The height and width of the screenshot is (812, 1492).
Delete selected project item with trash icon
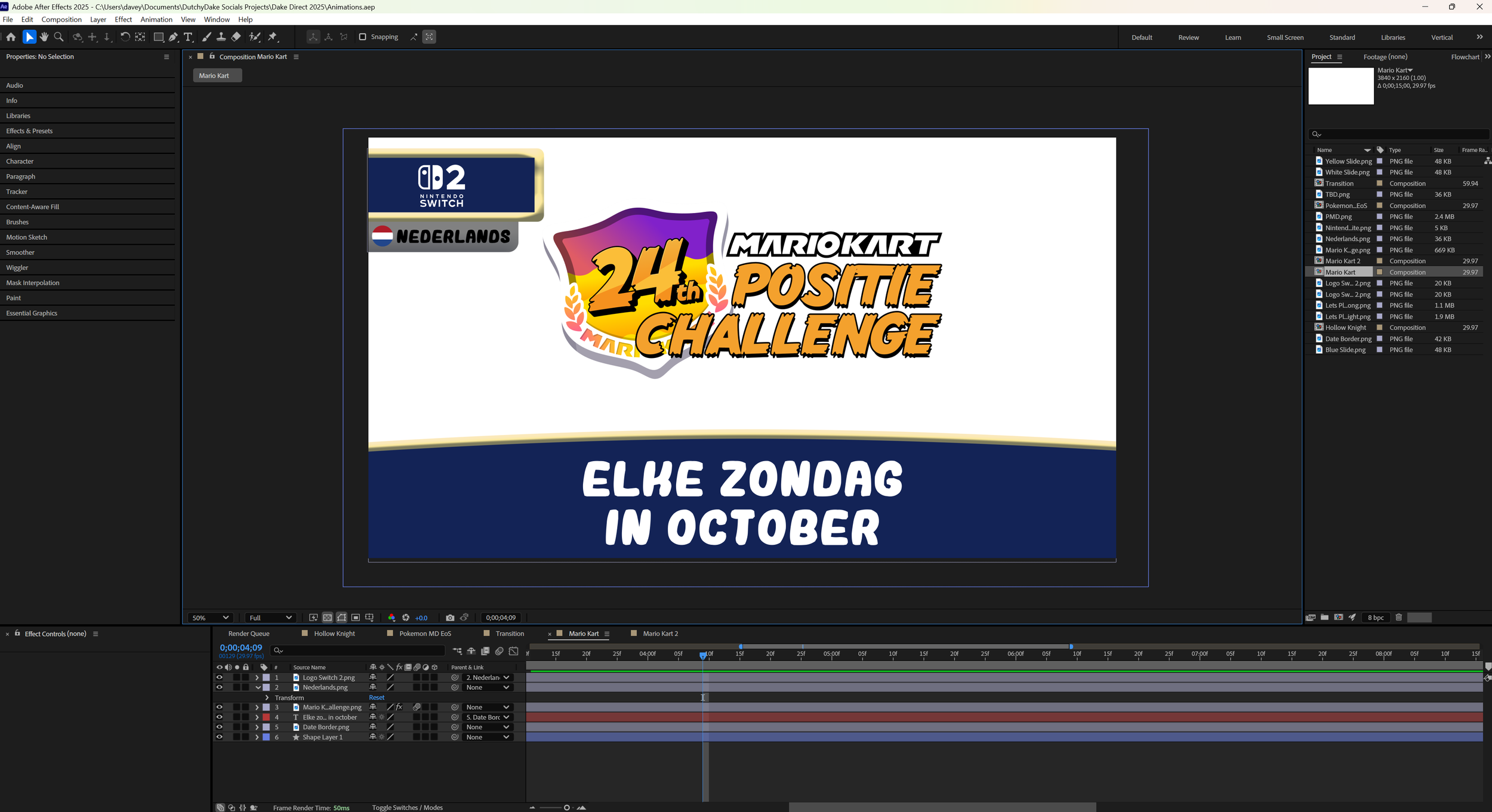(x=1399, y=618)
